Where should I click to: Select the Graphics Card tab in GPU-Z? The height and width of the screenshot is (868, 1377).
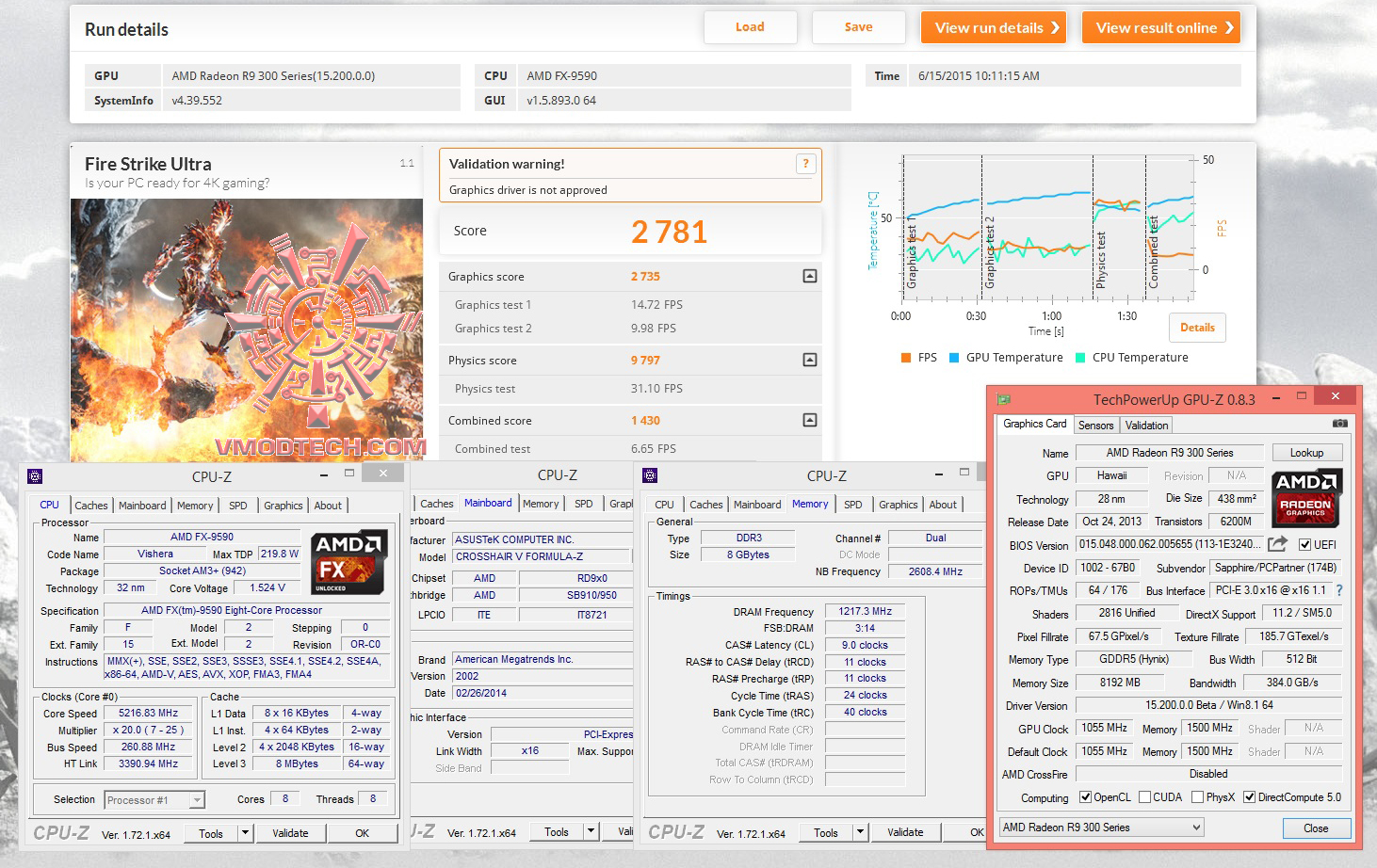coord(1035,424)
